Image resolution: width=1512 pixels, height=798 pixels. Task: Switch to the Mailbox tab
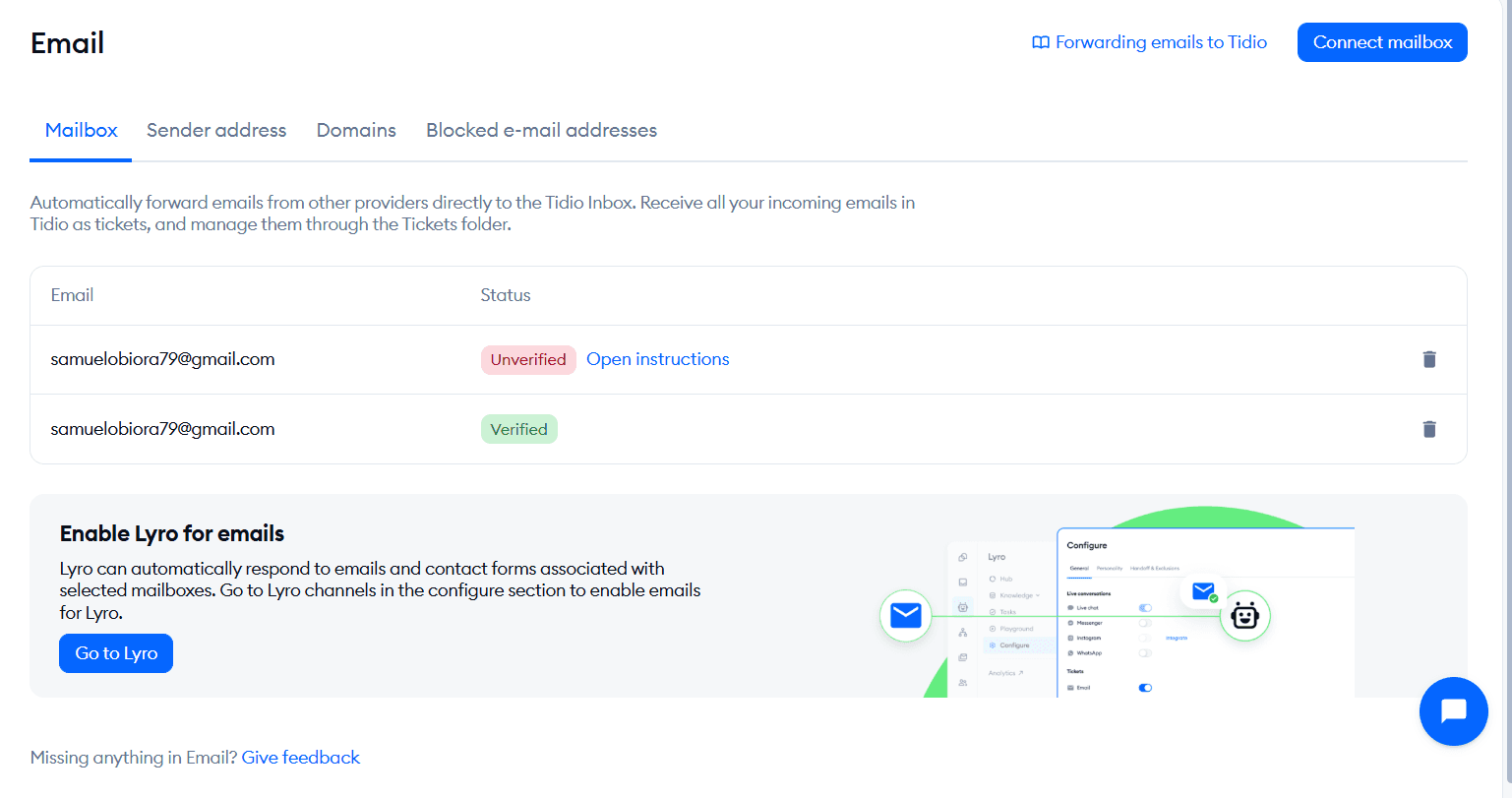tap(81, 130)
